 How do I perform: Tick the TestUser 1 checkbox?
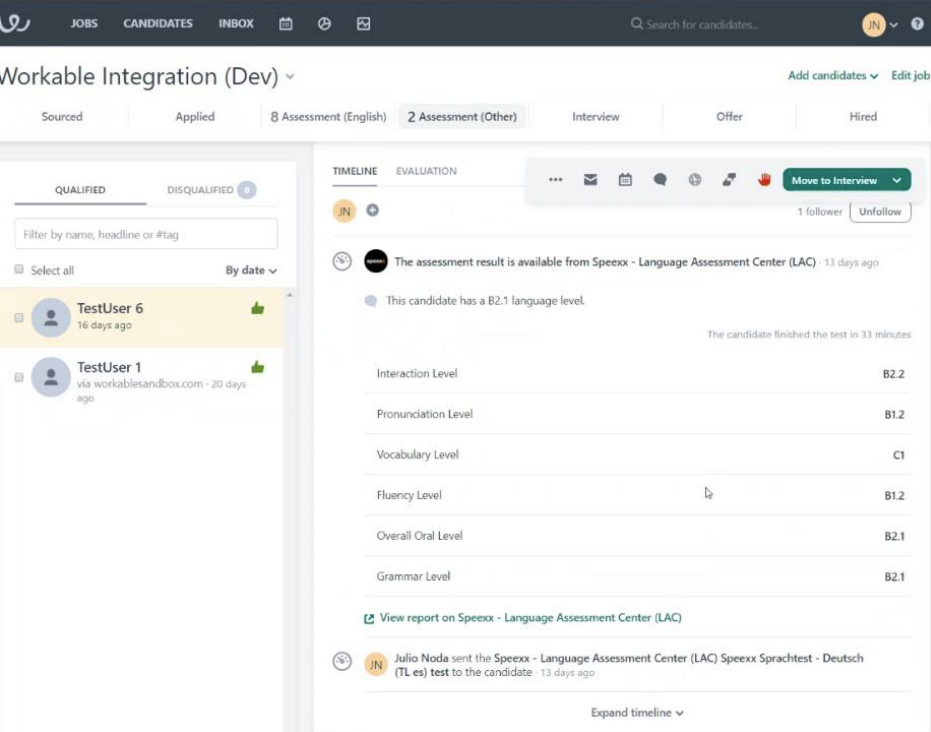click(x=19, y=377)
